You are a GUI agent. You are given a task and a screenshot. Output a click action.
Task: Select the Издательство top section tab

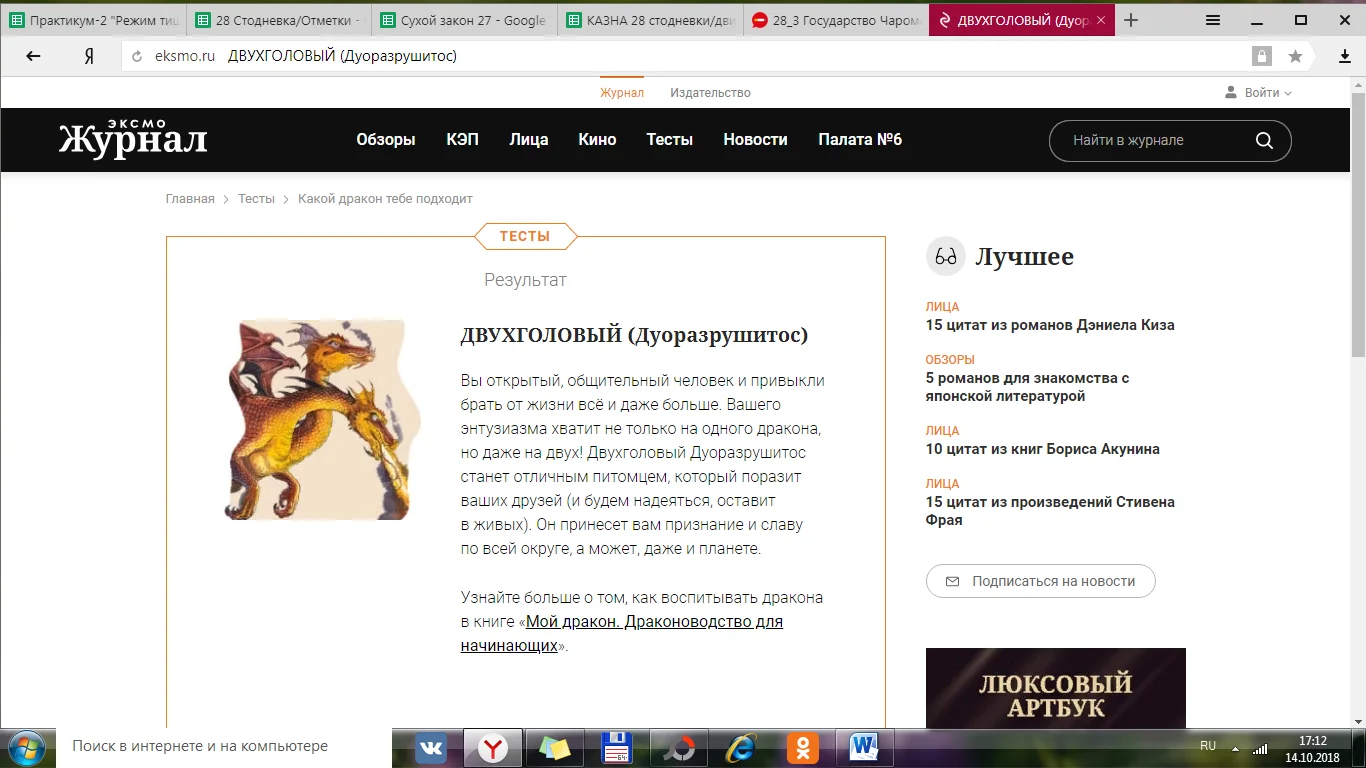coord(710,93)
